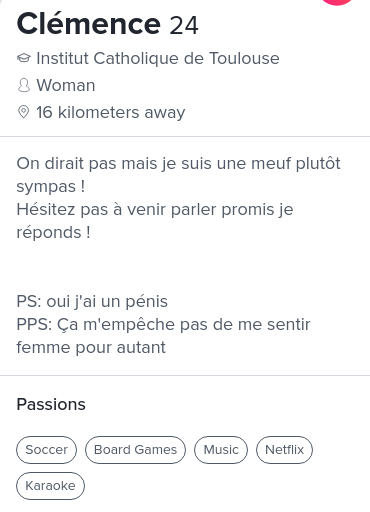Click the person gender icon beside Woman
Screen dimensions: 370x512
coord(24,85)
